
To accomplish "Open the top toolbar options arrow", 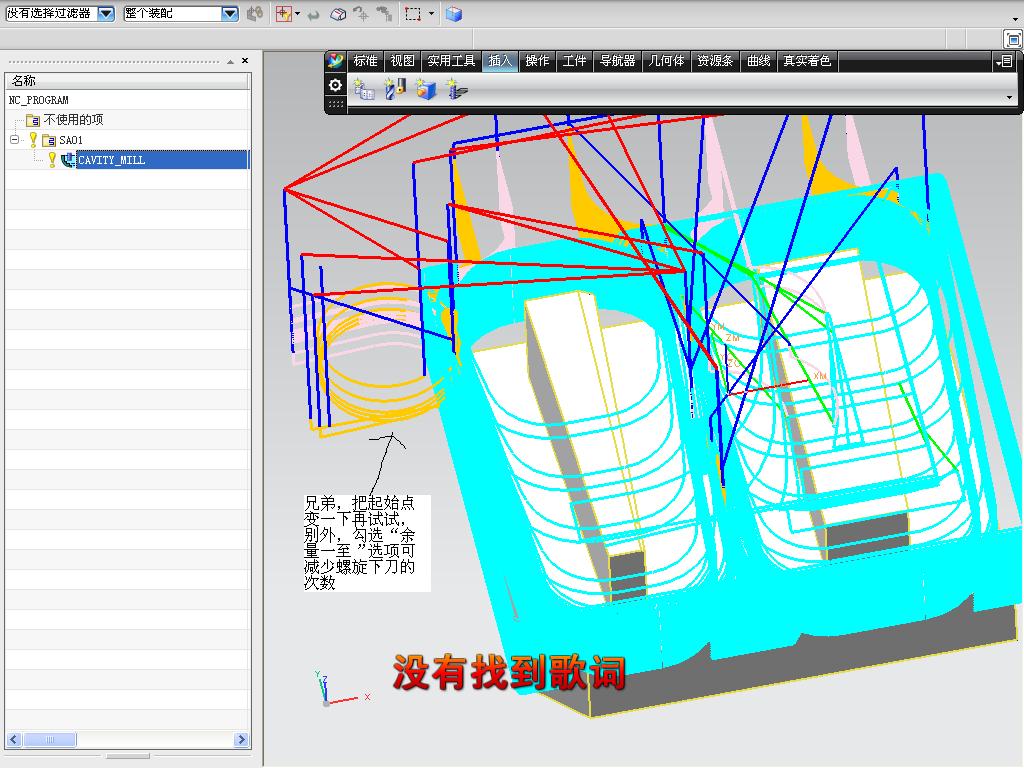I will pos(1015,19).
